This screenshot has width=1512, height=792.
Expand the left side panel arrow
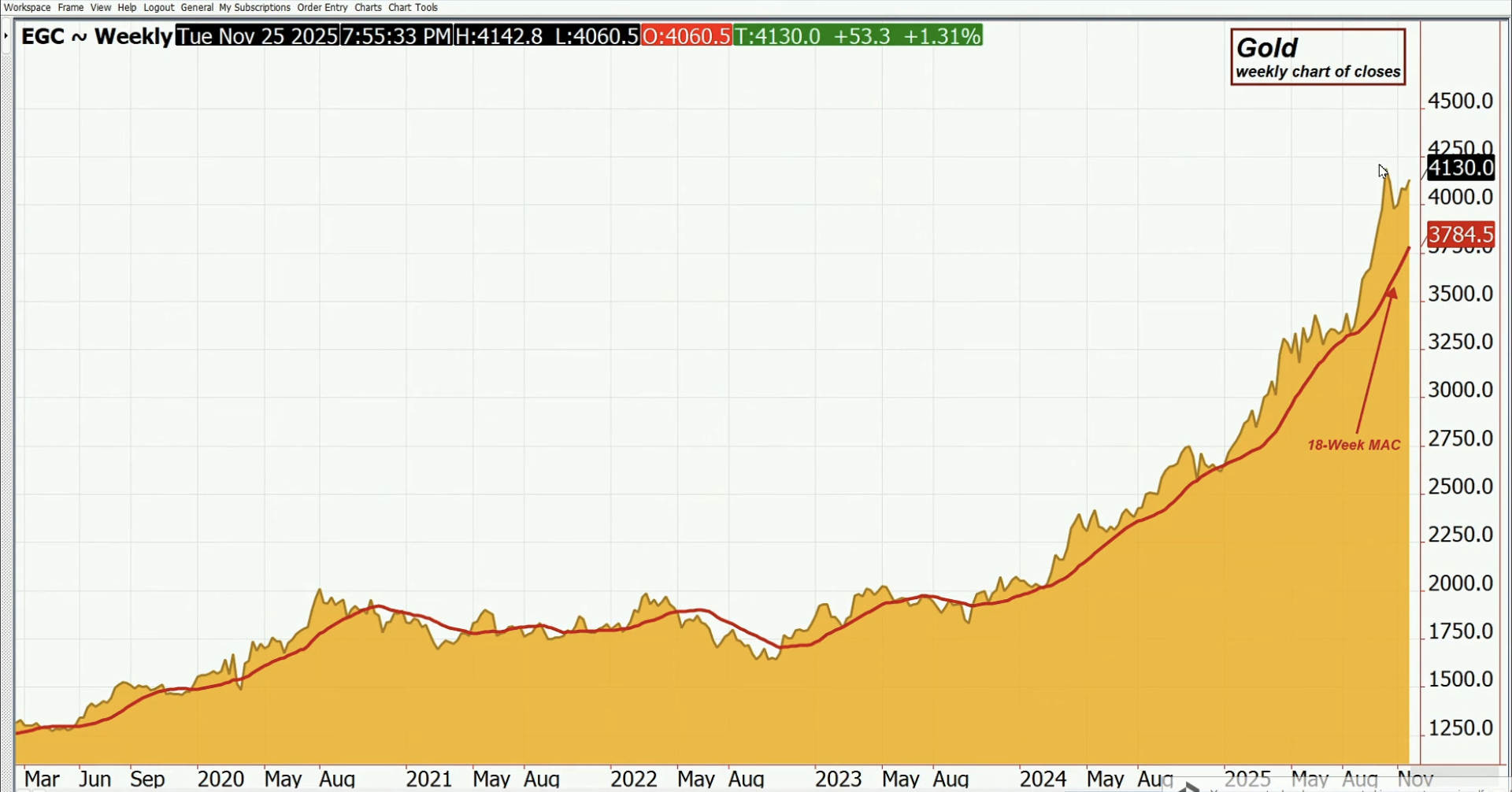[6, 36]
